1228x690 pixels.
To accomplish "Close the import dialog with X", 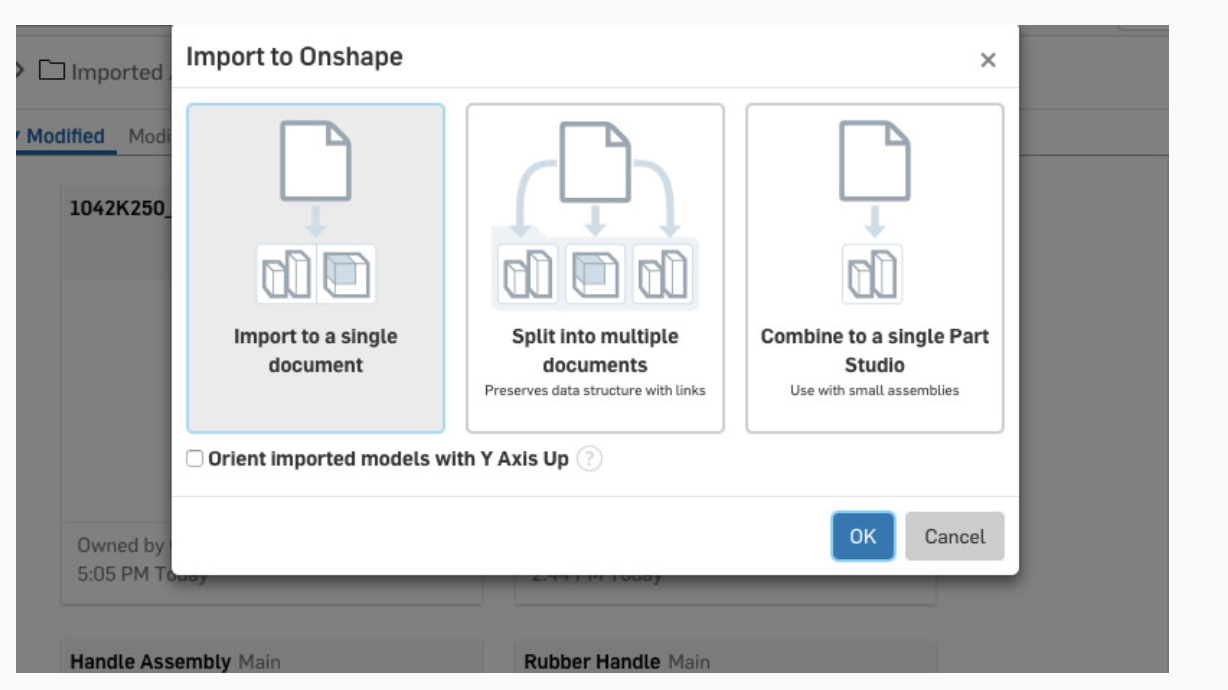I will point(988,60).
